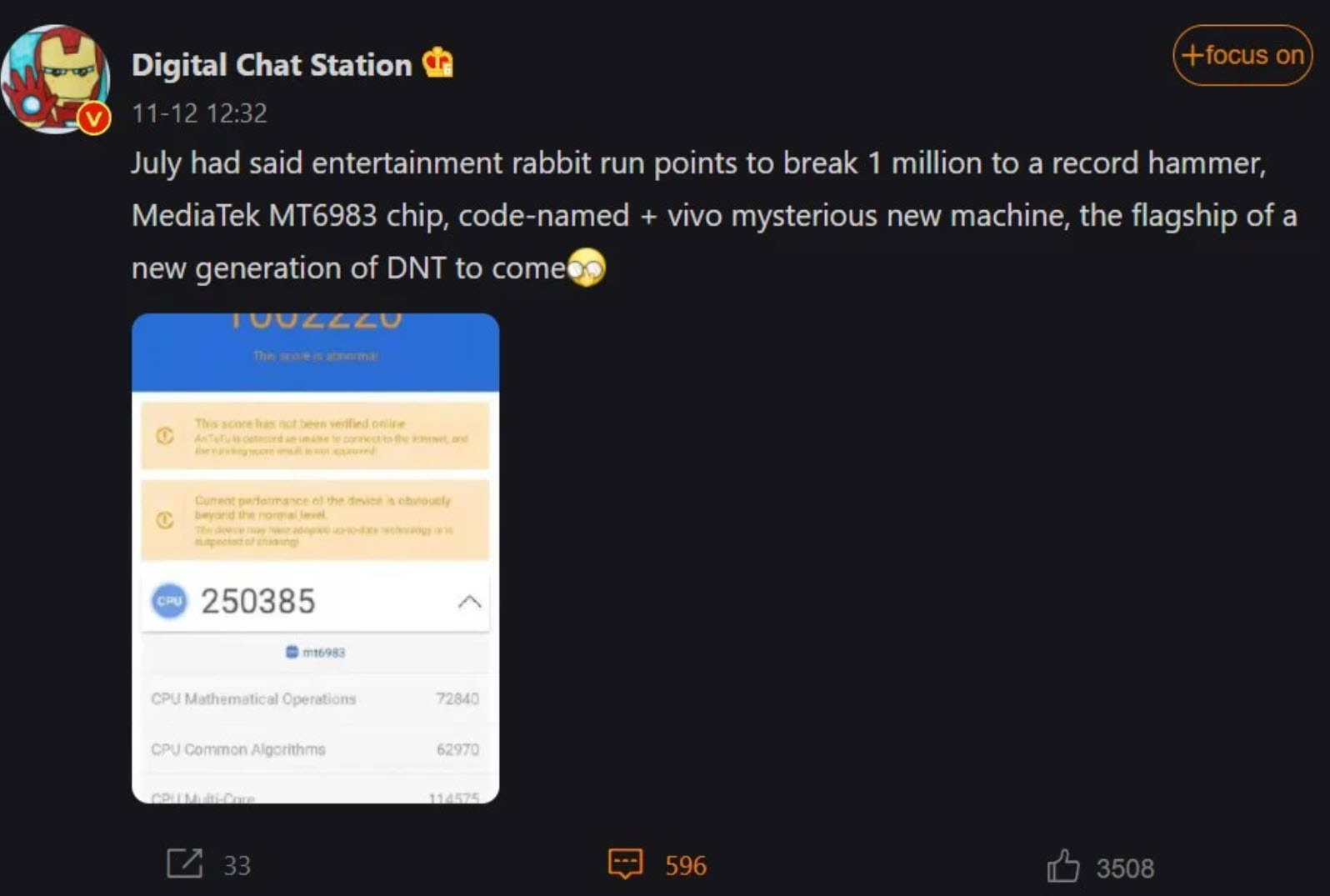Click the emoji at end of post

point(587,268)
